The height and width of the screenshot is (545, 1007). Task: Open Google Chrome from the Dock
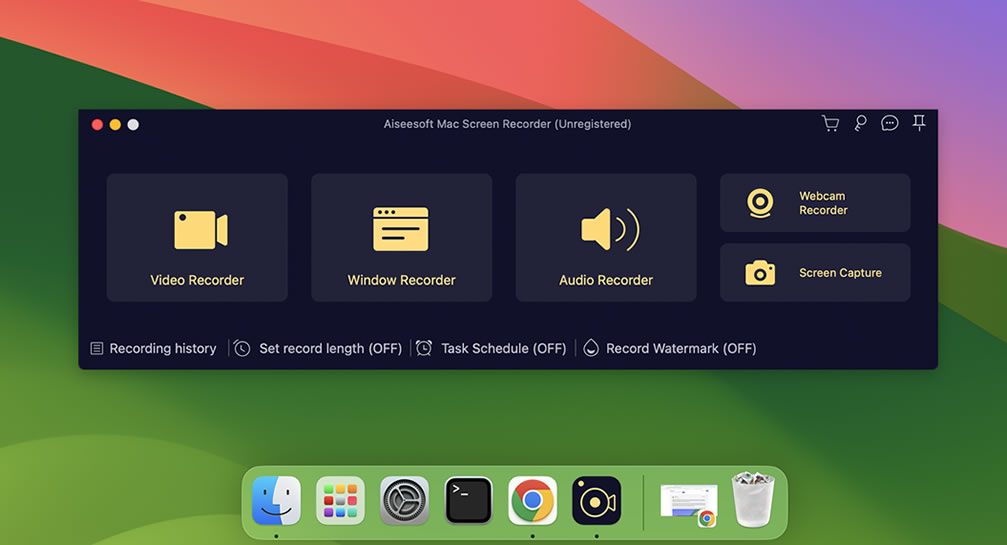coord(532,501)
